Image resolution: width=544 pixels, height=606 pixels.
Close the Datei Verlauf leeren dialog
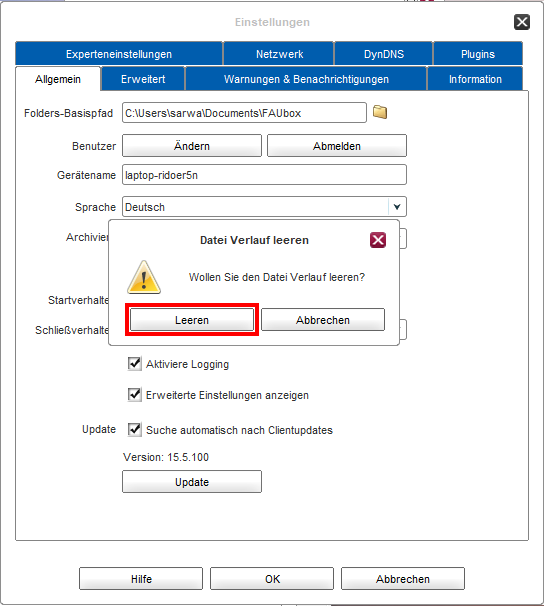(x=378, y=240)
